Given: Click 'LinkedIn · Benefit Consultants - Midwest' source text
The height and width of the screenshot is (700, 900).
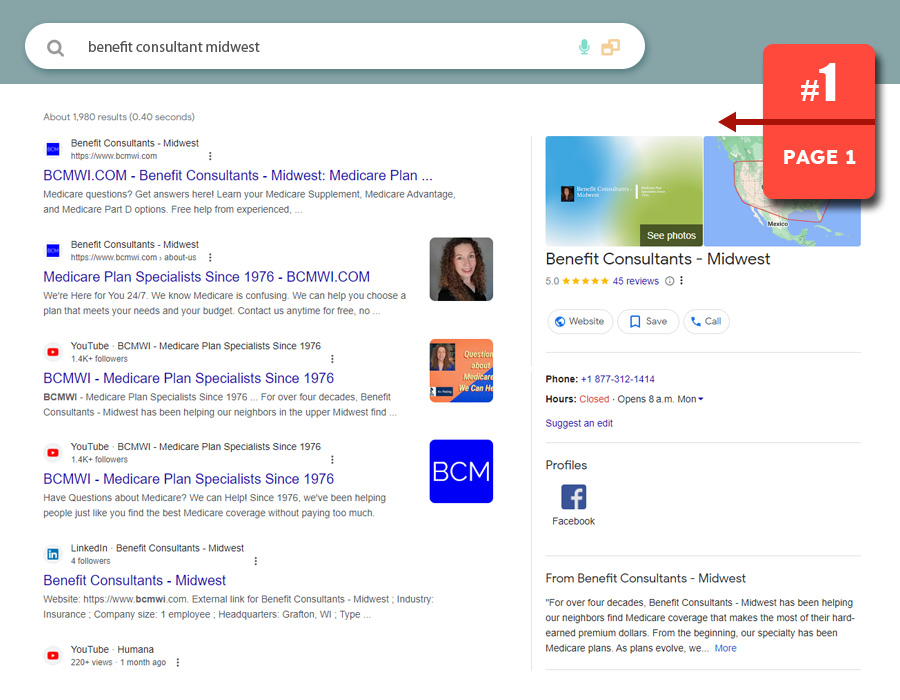Looking at the screenshot, I should pos(157,548).
